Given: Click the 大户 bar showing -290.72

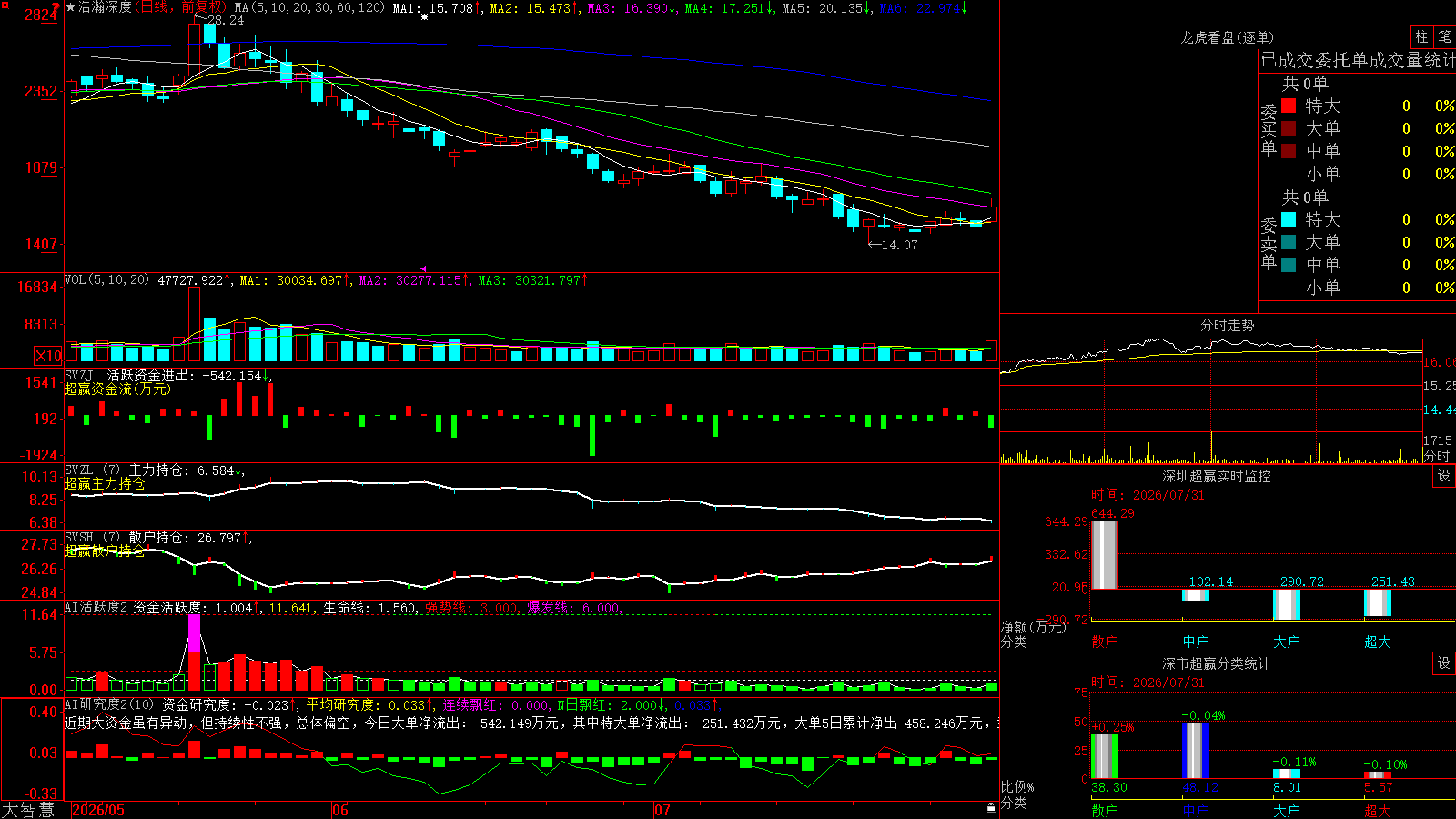Looking at the screenshot, I should (1287, 604).
